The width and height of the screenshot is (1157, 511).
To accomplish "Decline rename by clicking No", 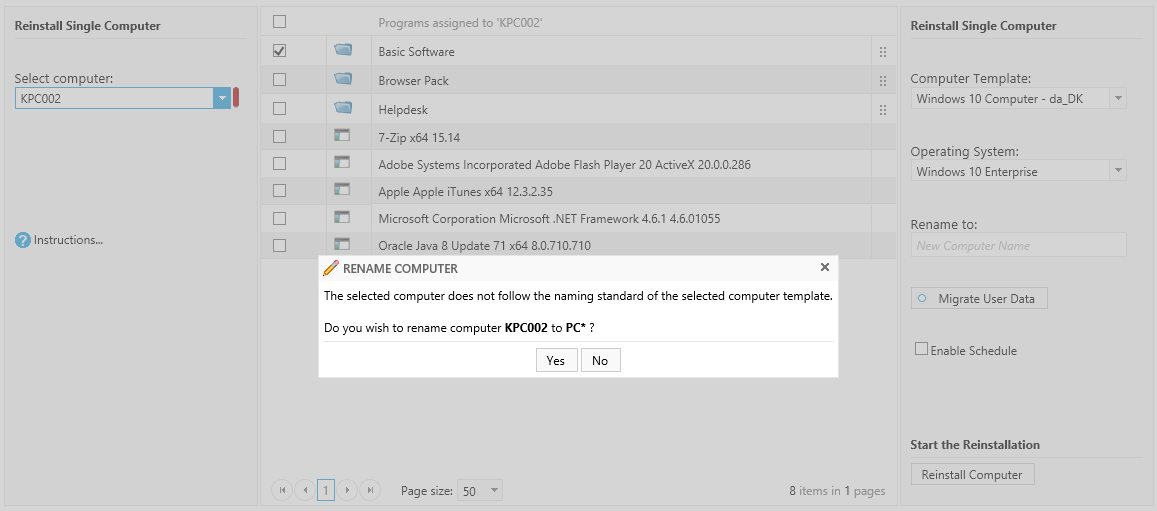I will pyautogui.click(x=600, y=360).
